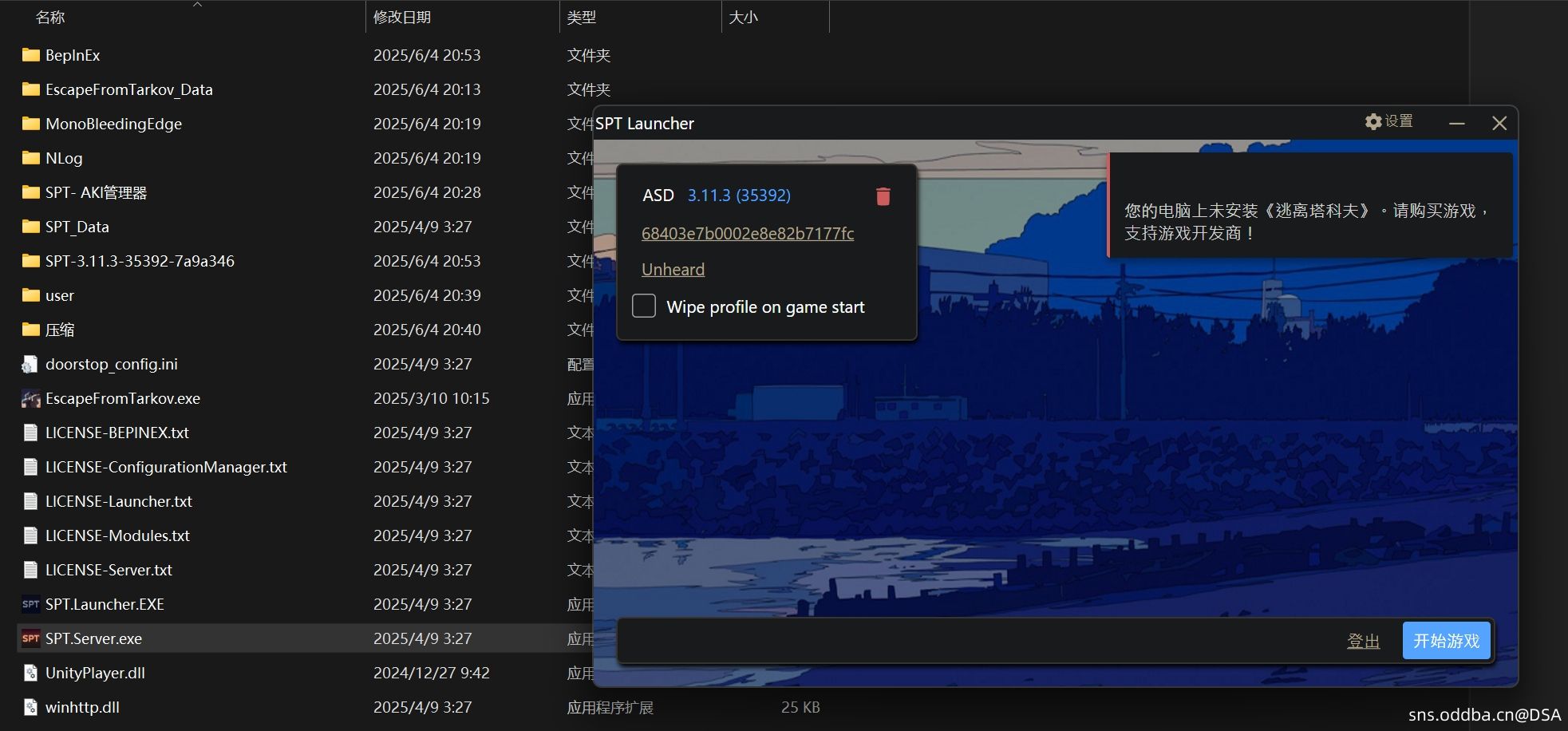Click the 文件夹 type in the BepInEx row
The height and width of the screenshot is (731, 1568).
click(x=589, y=55)
